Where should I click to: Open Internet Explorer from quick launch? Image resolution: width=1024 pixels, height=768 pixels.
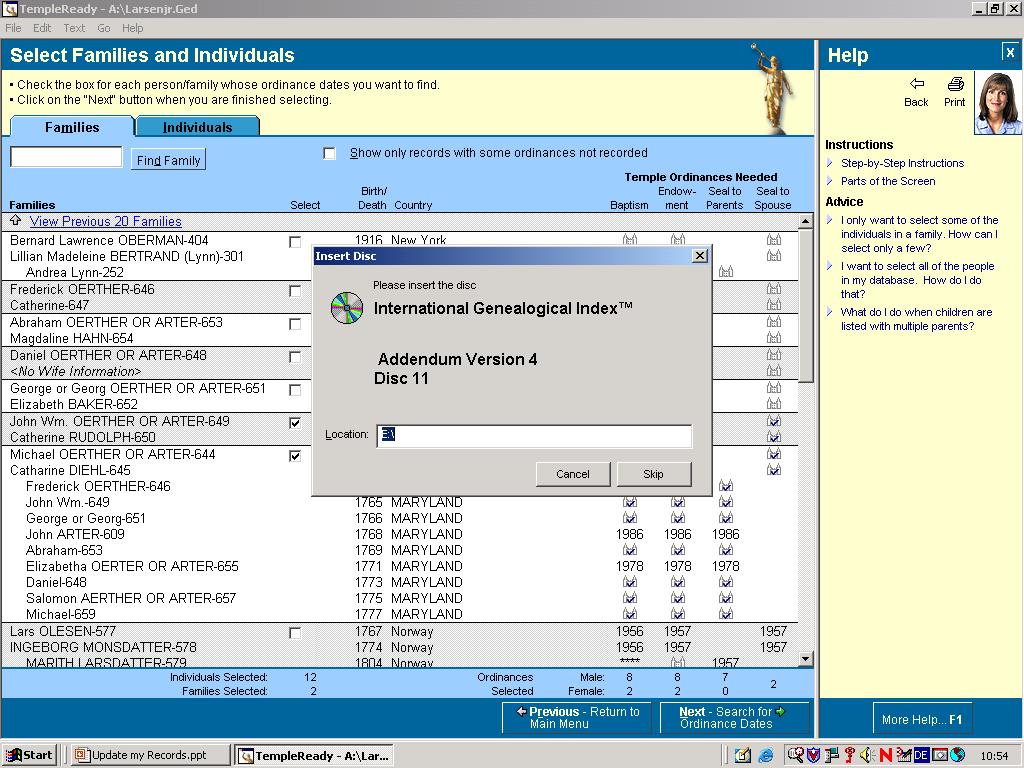coord(765,756)
